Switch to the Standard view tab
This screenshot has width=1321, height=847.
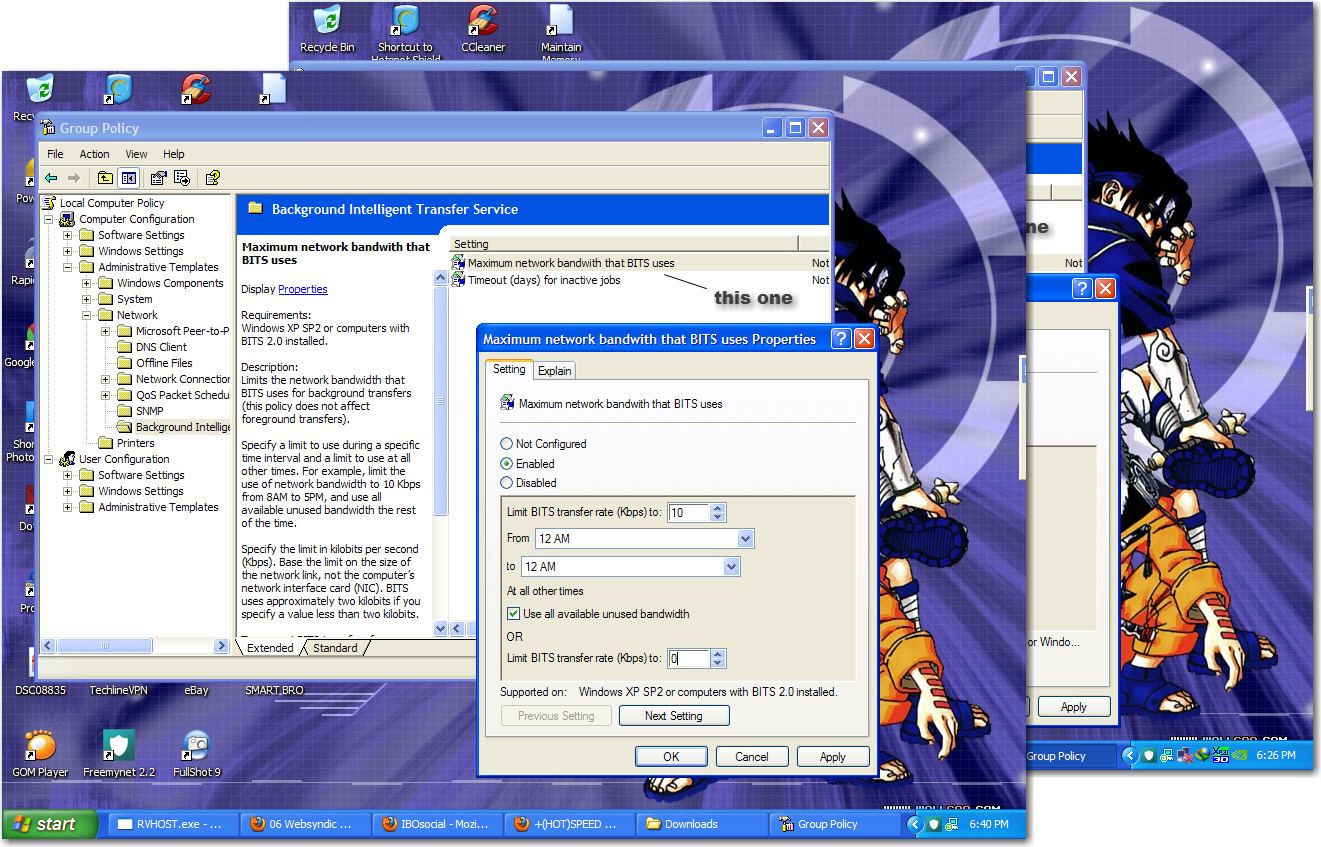[335, 648]
